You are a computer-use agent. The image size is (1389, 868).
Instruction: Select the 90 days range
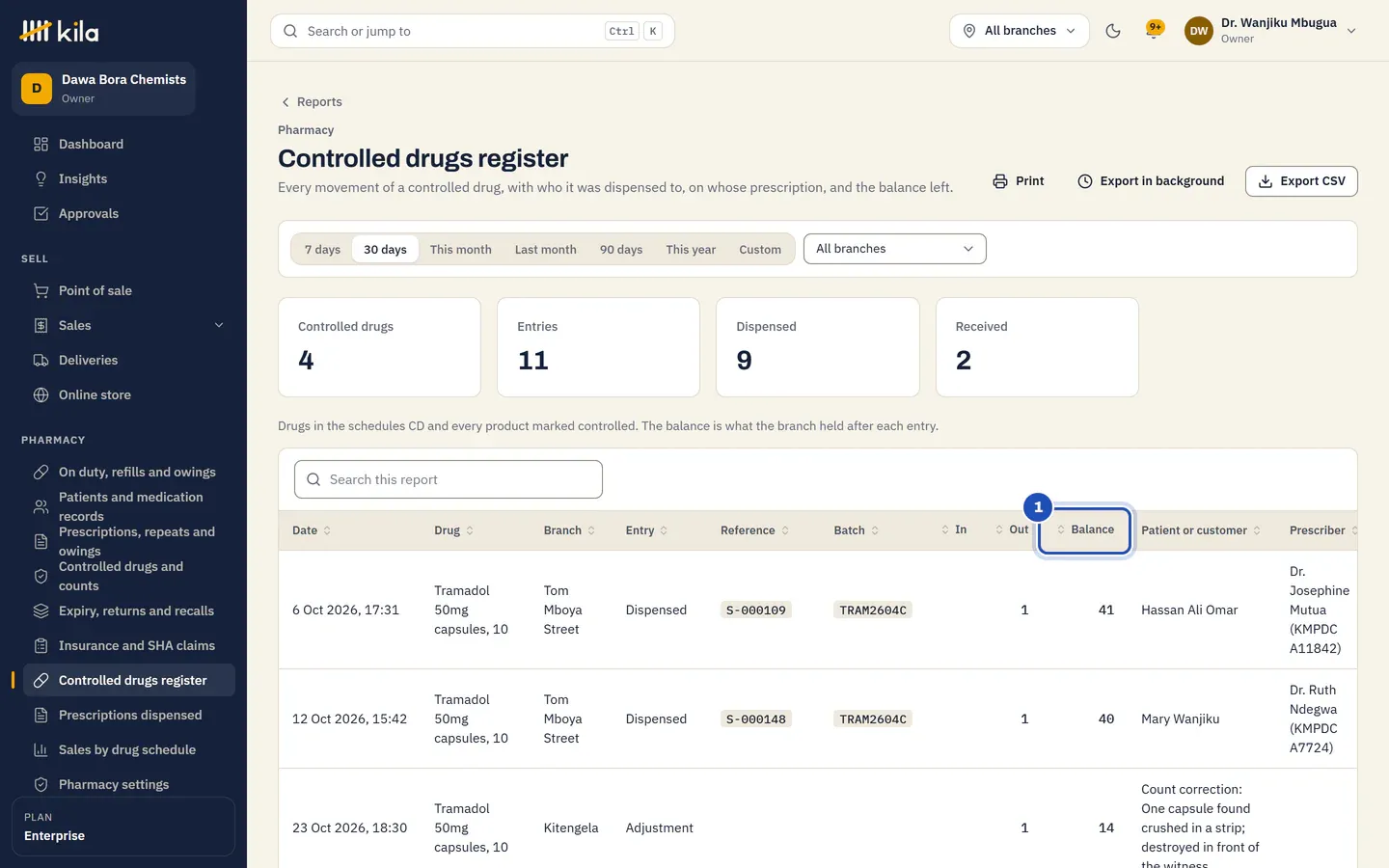pos(621,249)
